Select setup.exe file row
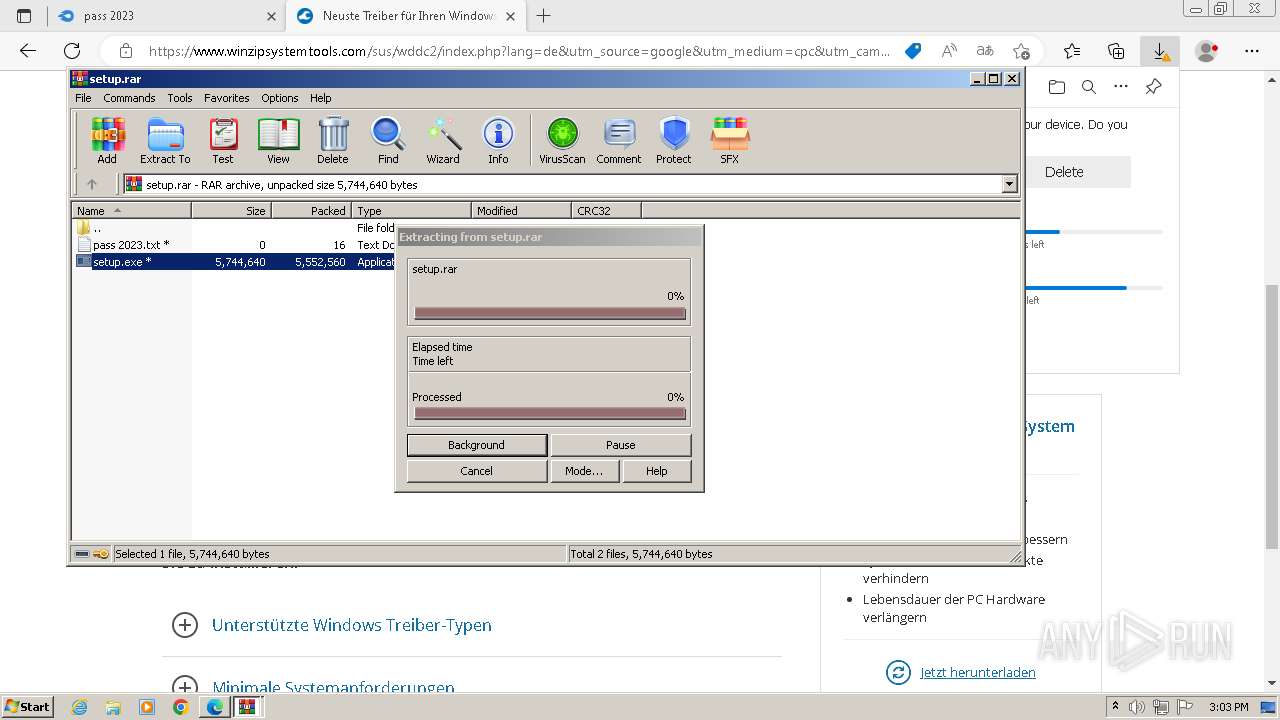 (x=235, y=261)
